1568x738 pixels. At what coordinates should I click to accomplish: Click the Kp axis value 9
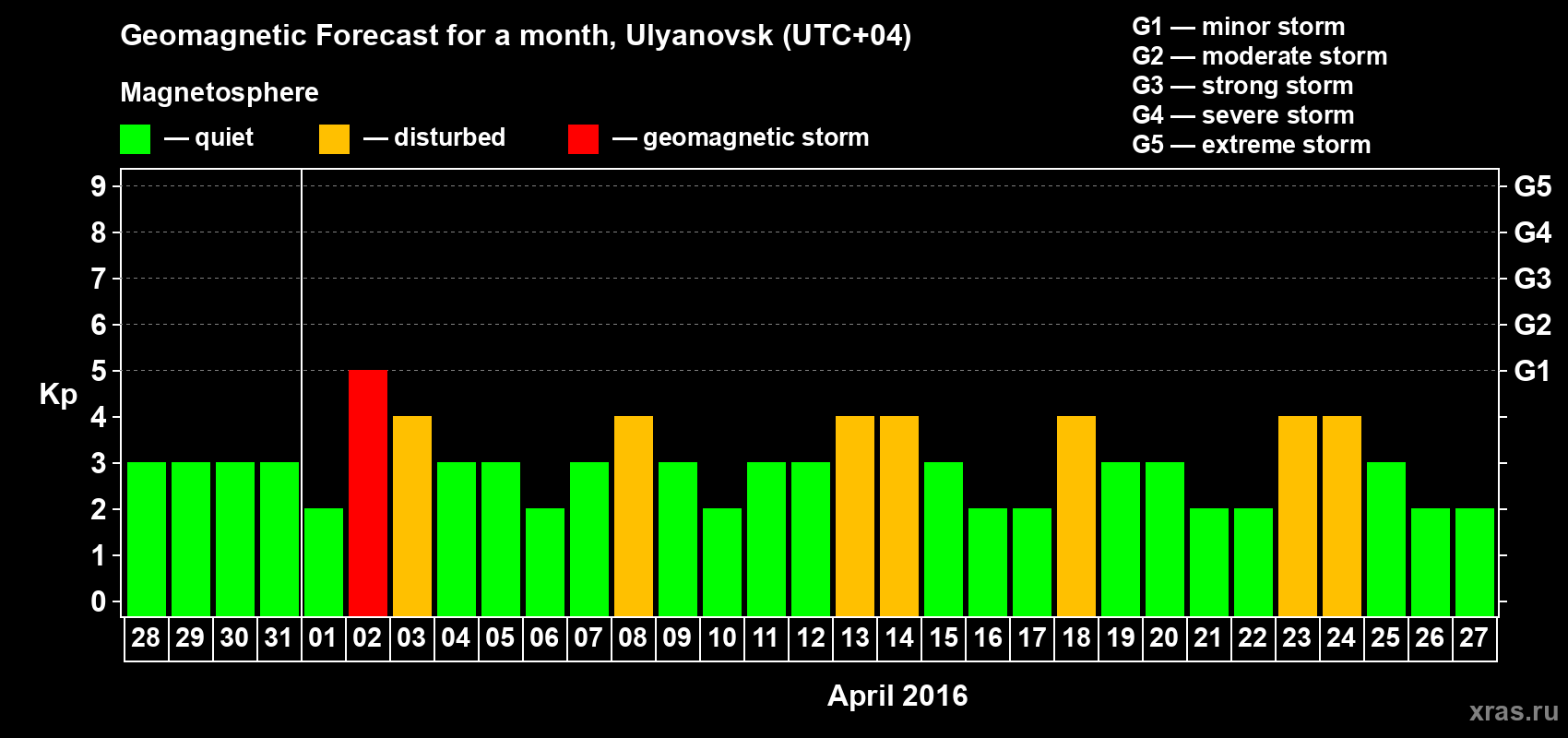point(99,186)
